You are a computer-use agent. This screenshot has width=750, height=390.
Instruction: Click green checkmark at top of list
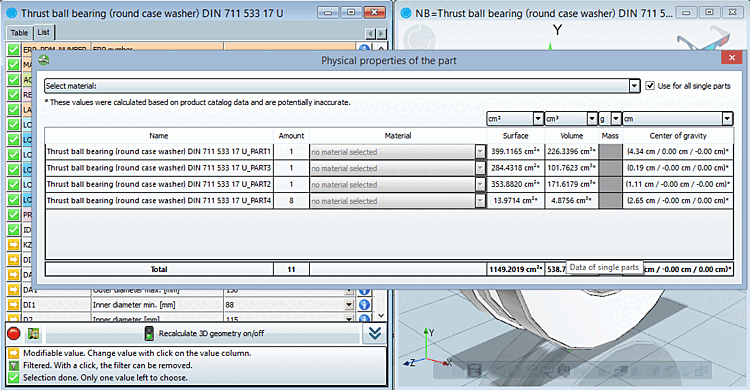(13, 49)
